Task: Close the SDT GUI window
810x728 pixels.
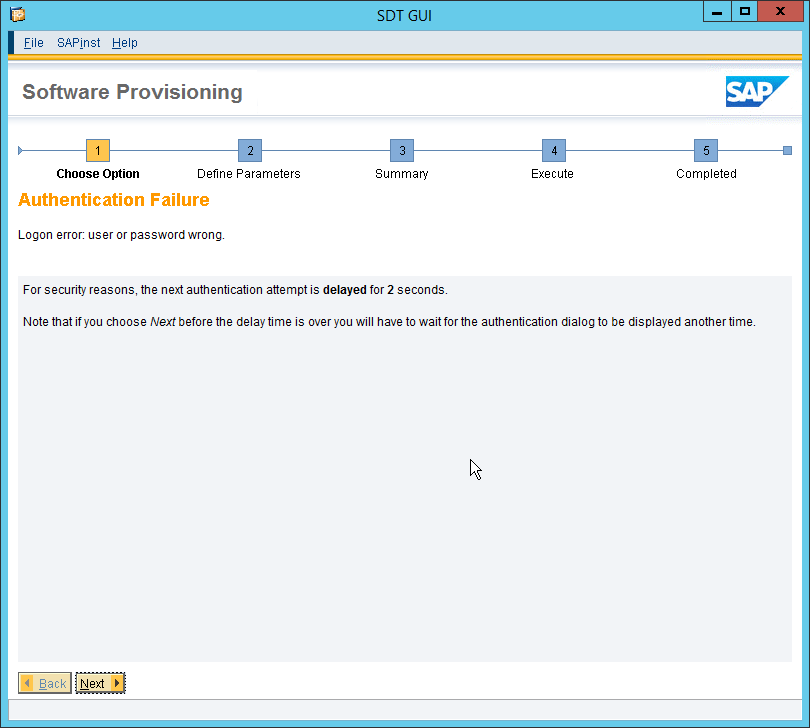Action: 780,12
